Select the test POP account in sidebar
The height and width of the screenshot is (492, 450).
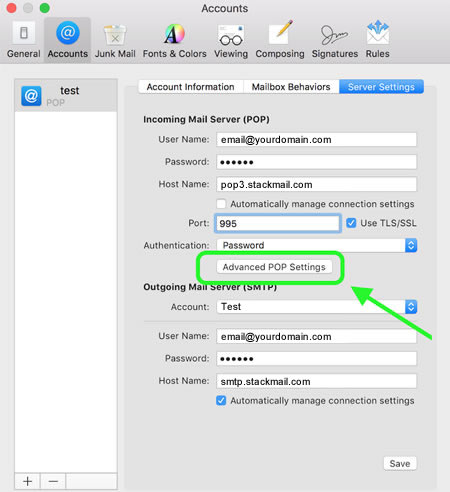pos(66,96)
